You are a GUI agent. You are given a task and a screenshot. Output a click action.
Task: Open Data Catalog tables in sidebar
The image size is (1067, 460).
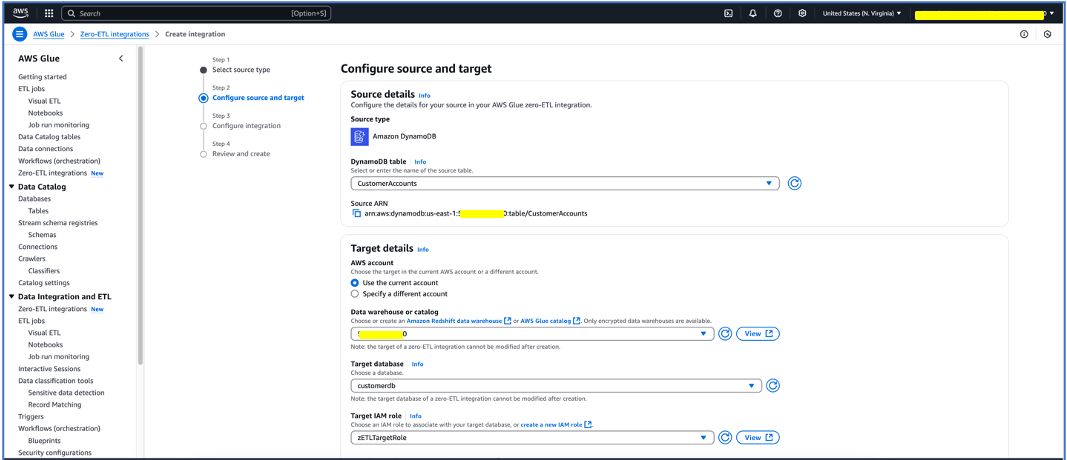(x=49, y=137)
